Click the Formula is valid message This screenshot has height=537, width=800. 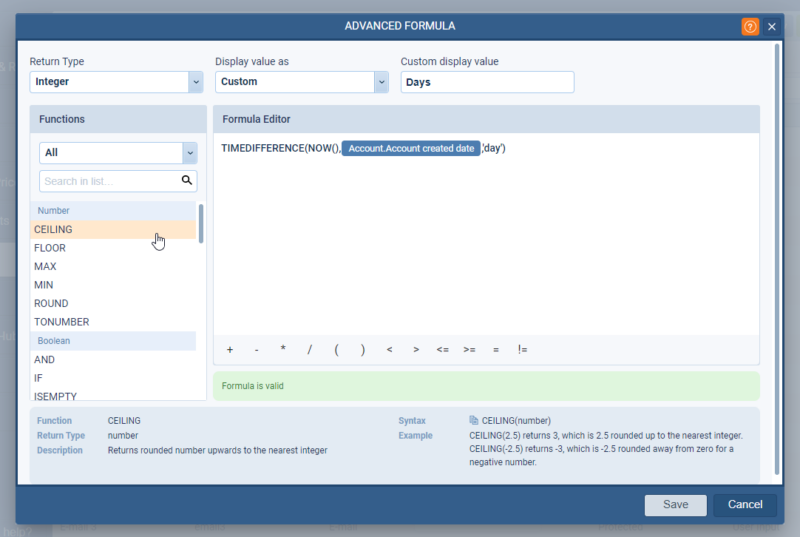pyautogui.click(x=487, y=386)
